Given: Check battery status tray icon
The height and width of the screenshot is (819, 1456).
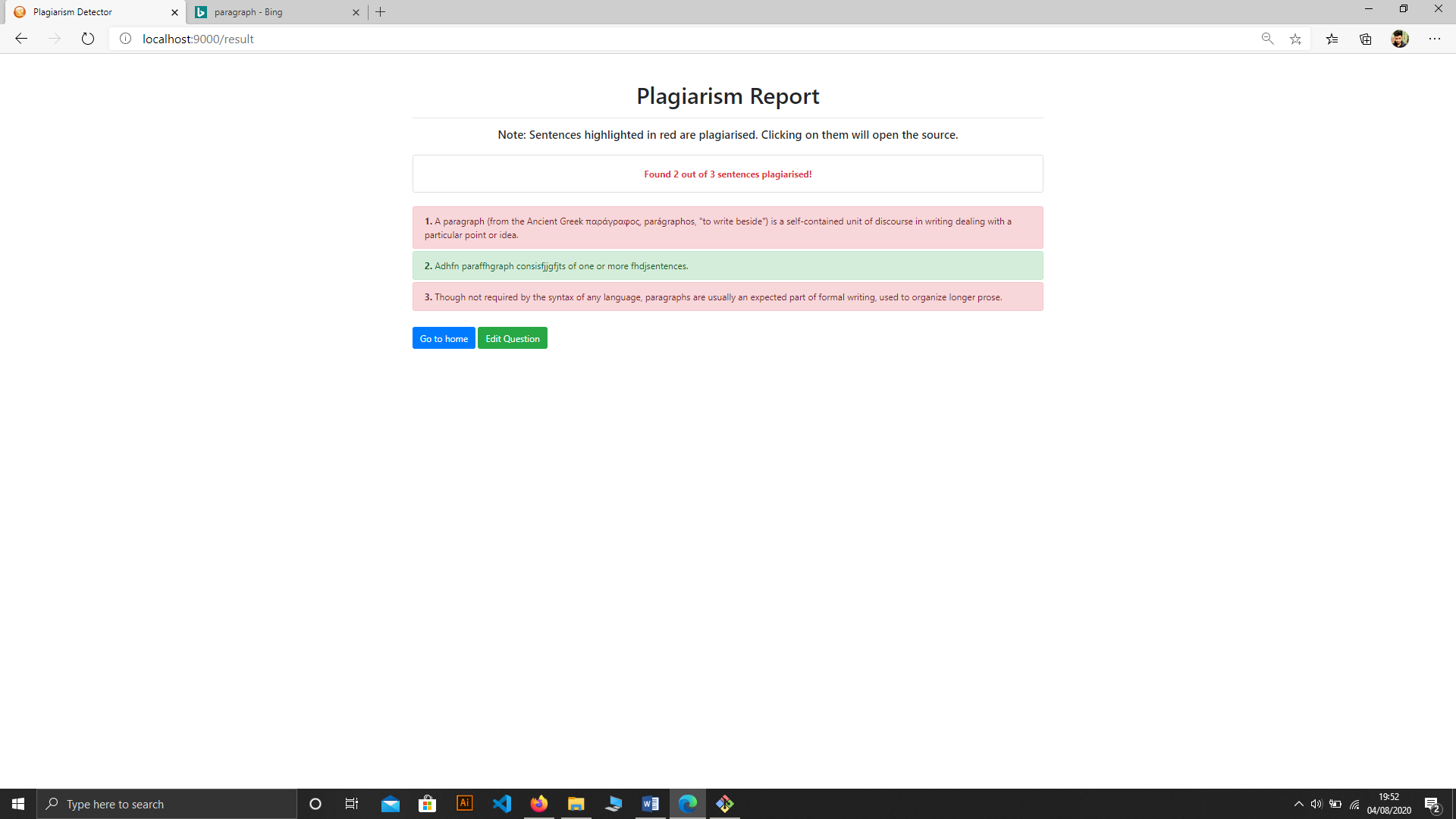Looking at the screenshot, I should [1335, 804].
